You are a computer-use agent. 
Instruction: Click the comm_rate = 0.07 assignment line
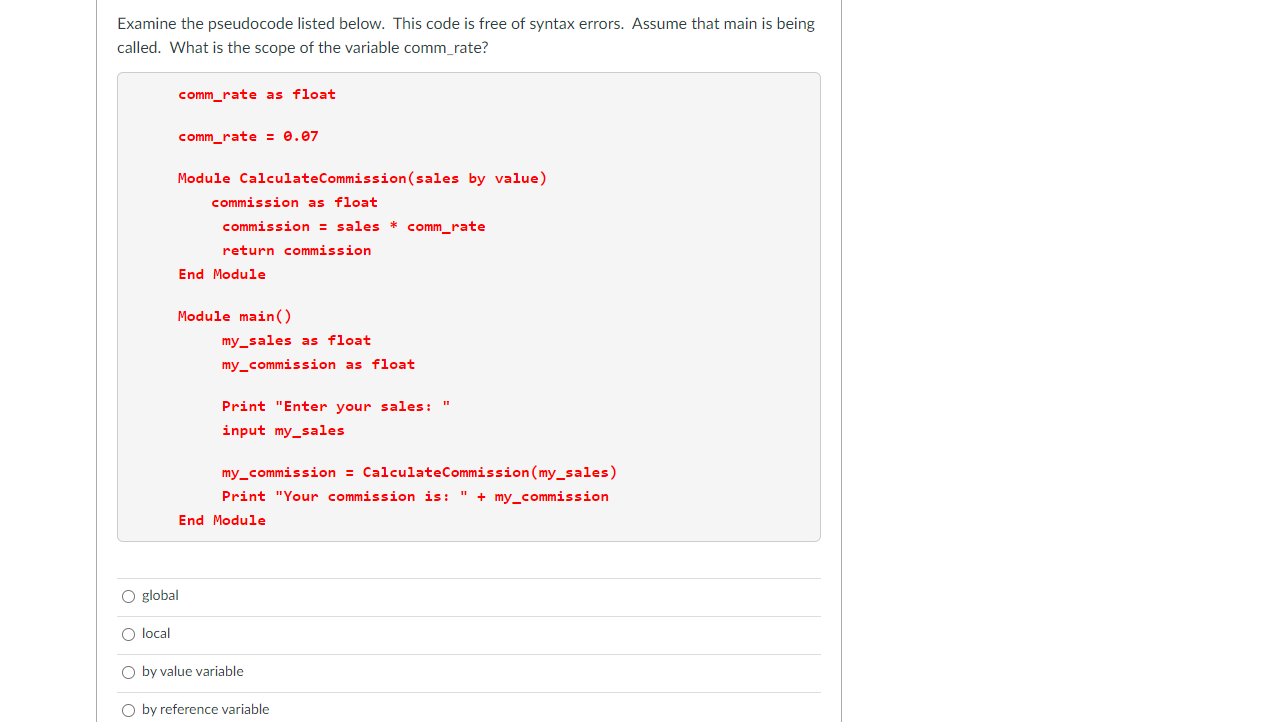coord(248,136)
